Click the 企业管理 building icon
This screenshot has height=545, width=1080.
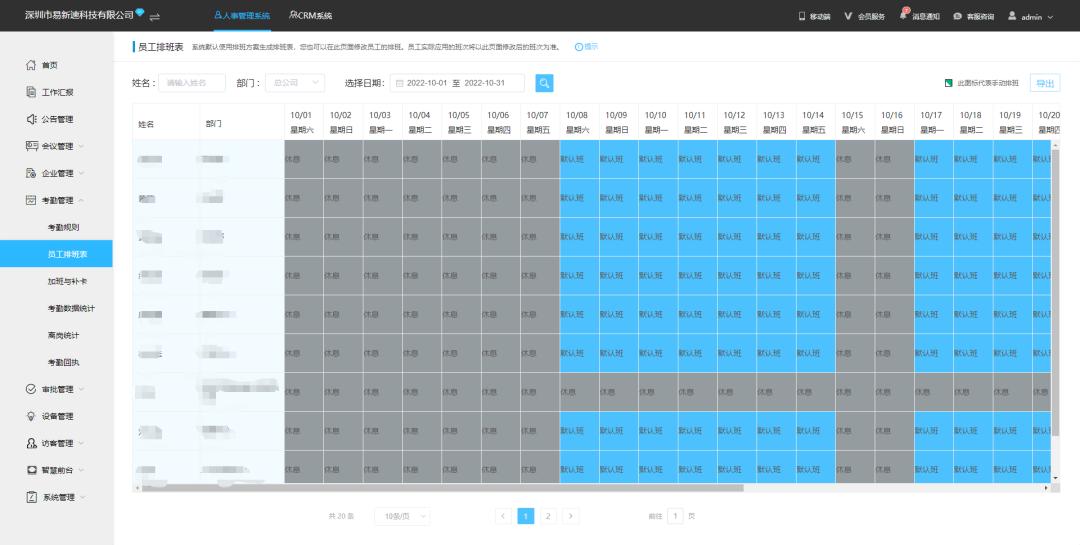30,173
